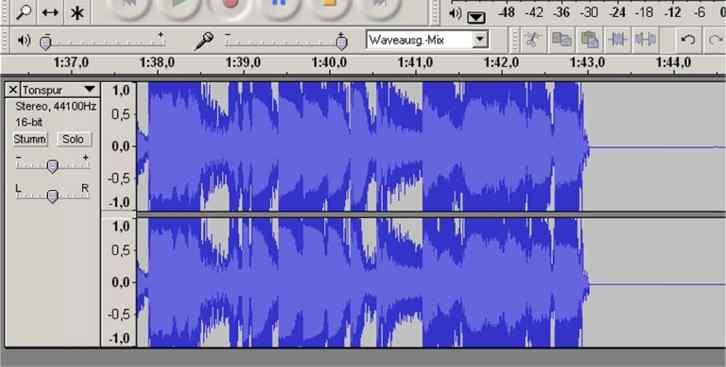
Task: Click the Silence selection icon
Action: pyautogui.click(x=645, y=40)
